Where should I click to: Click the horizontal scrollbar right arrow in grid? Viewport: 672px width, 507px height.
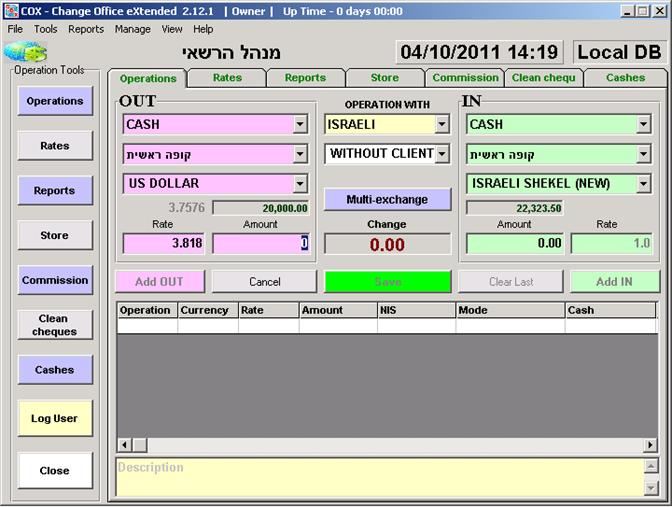650,444
